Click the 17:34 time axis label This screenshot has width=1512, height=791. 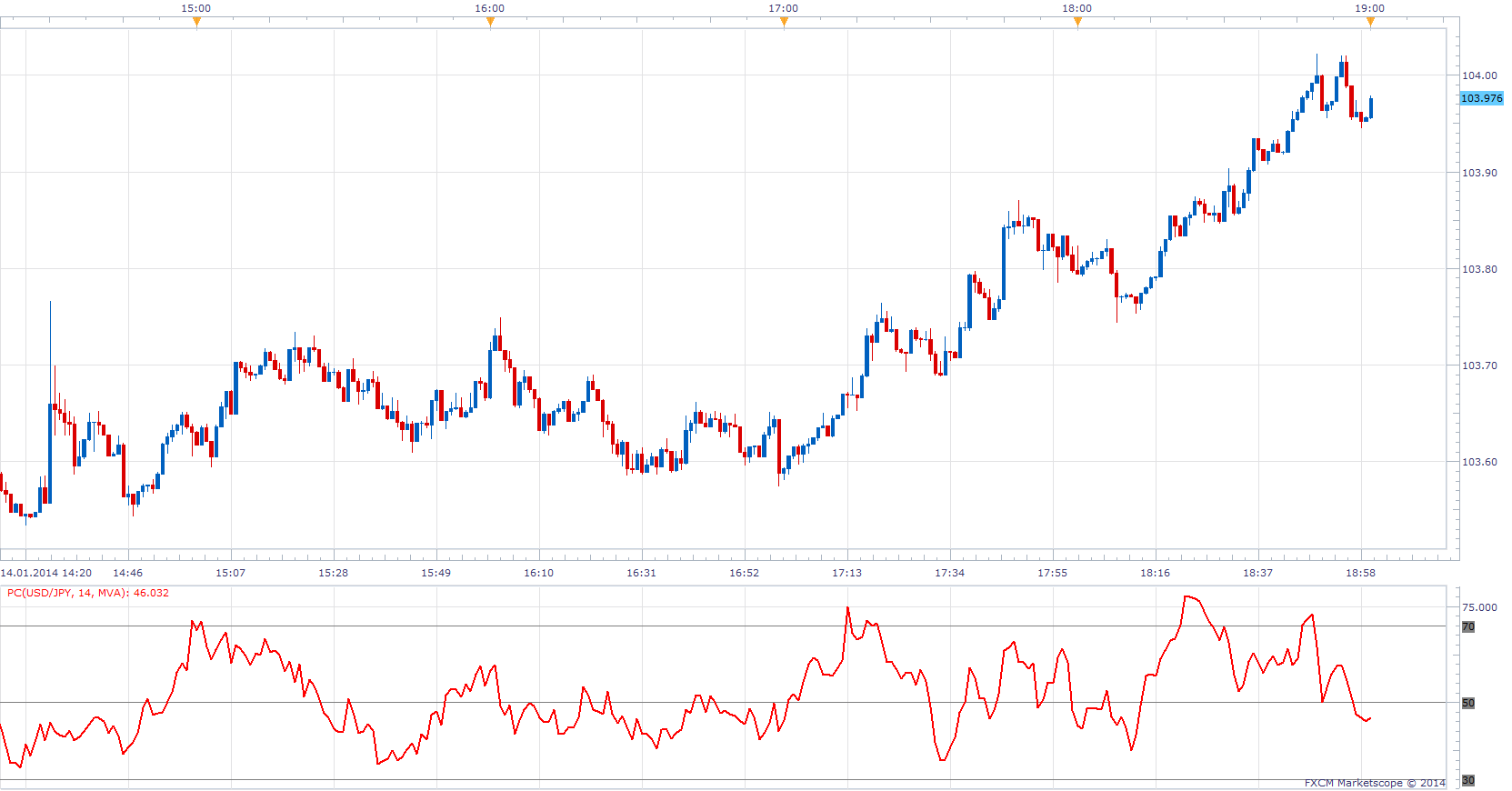click(x=949, y=573)
